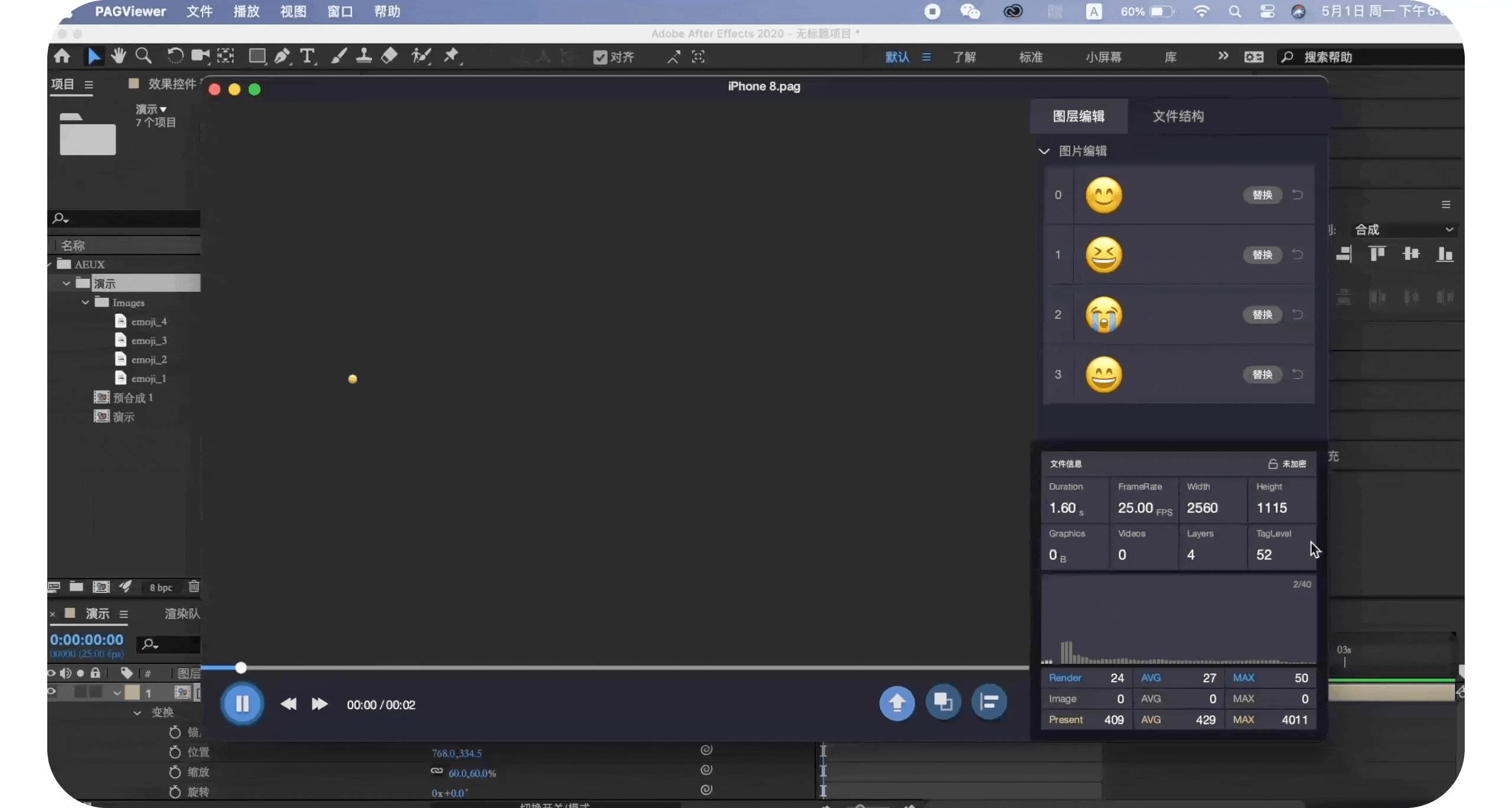This screenshot has width=1512, height=808.
Task: Replace image 0 with 替换 button
Action: point(1262,195)
